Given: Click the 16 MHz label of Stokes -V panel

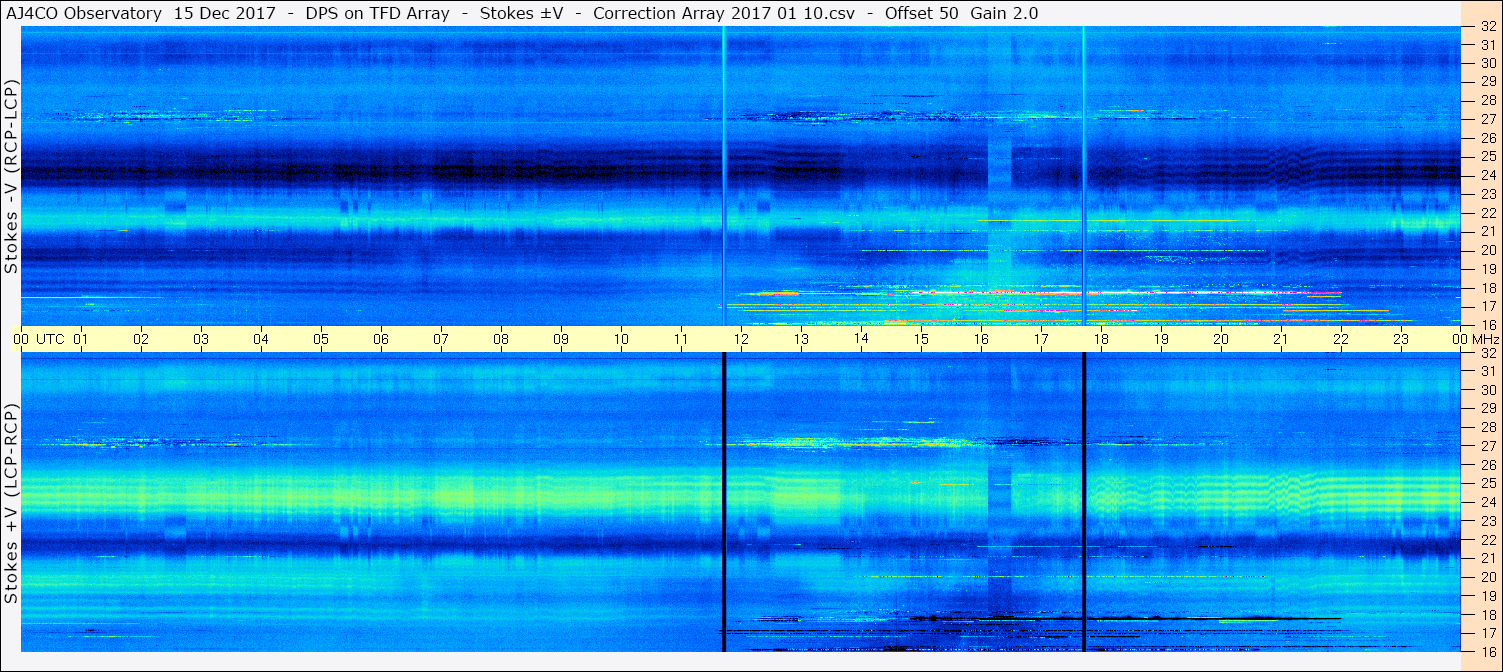Looking at the screenshot, I should click(1487, 325).
